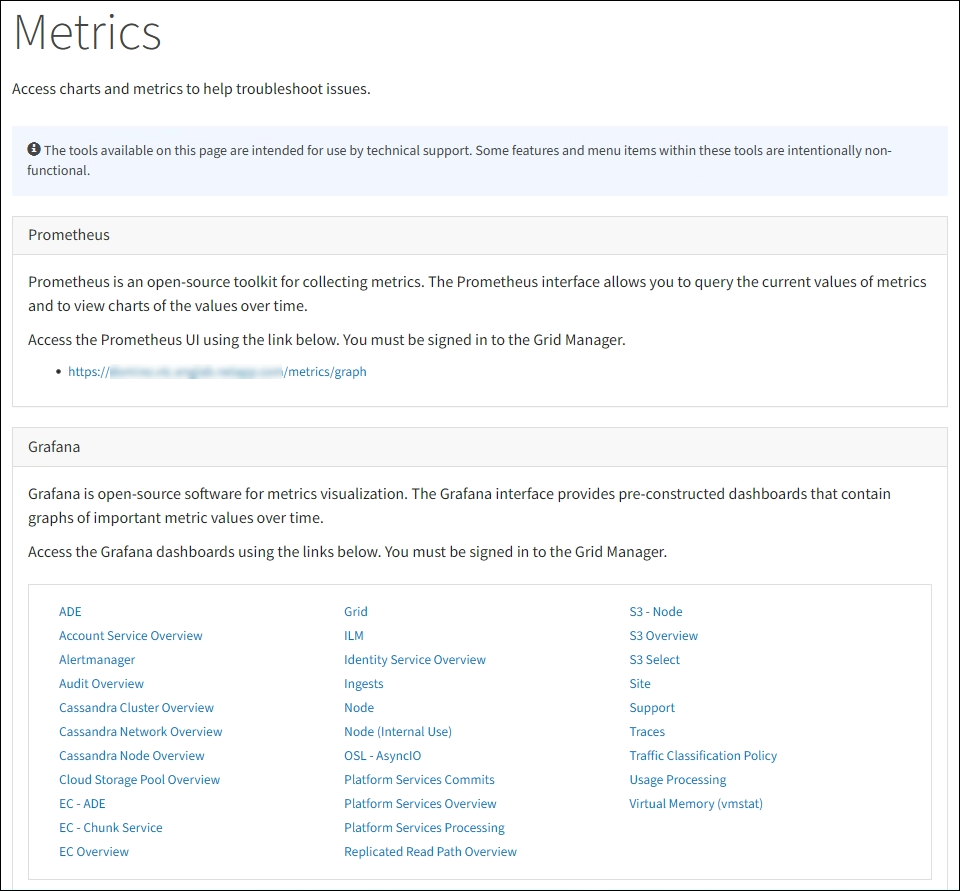Select the Traces dashboard link
Image resolution: width=960 pixels, height=891 pixels.
click(x=647, y=732)
